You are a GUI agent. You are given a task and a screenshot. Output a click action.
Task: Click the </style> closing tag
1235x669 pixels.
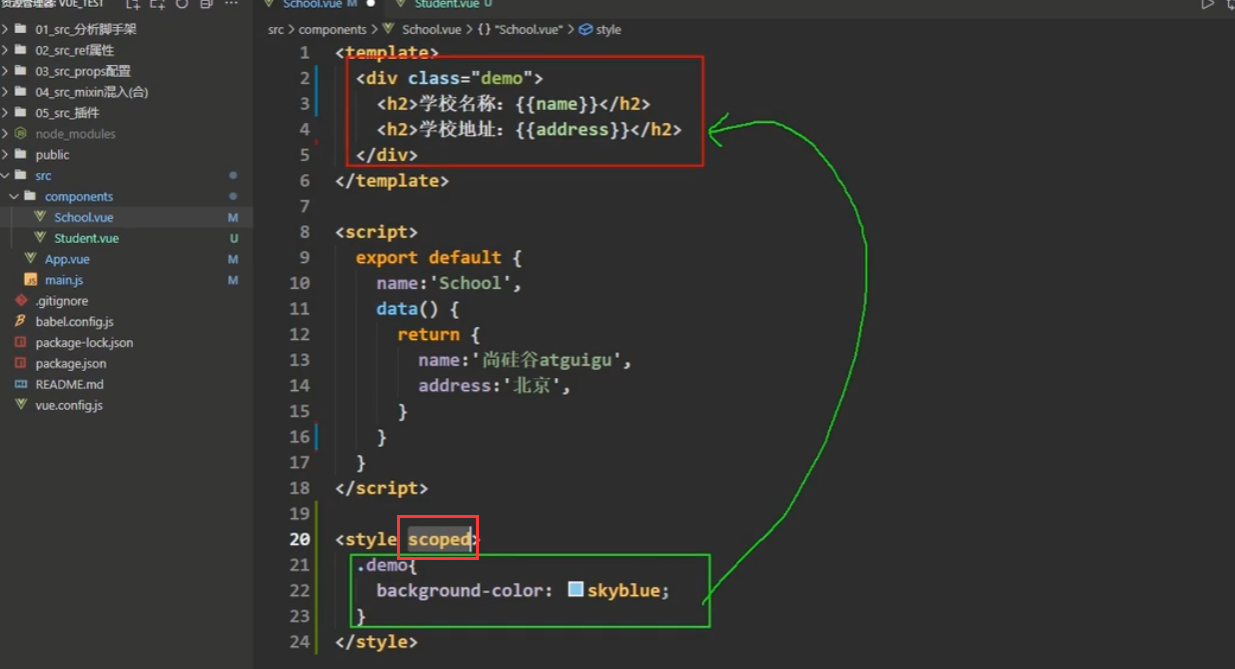point(377,642)
